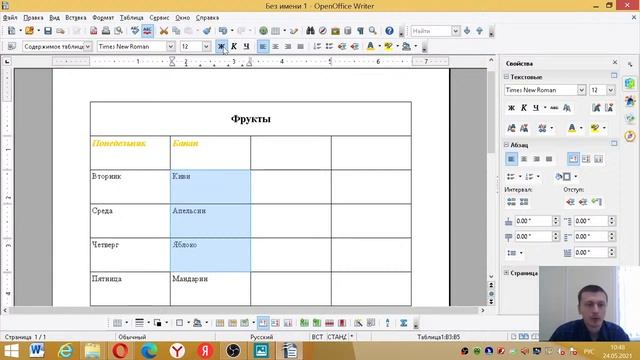The width and height of the screenshot is (640, 360).
Task: Select Justified alignment in formatting toolbar
Action: tap(300, 47)
